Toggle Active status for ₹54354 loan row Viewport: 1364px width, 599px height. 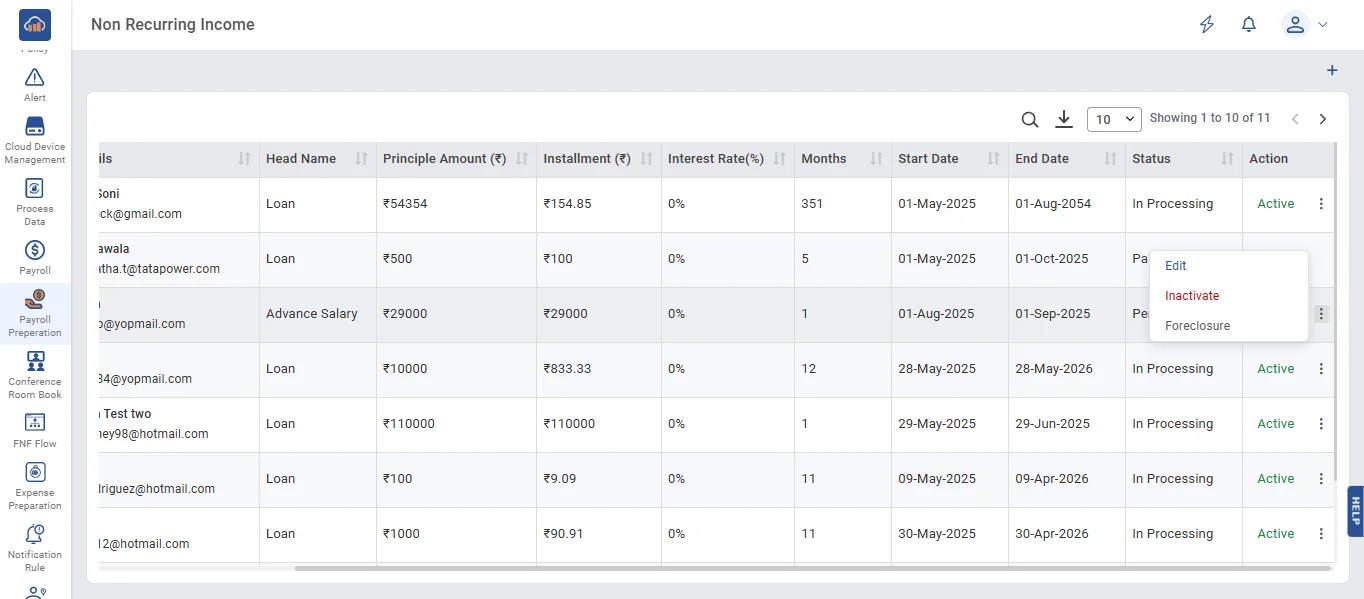(1275, 204)
